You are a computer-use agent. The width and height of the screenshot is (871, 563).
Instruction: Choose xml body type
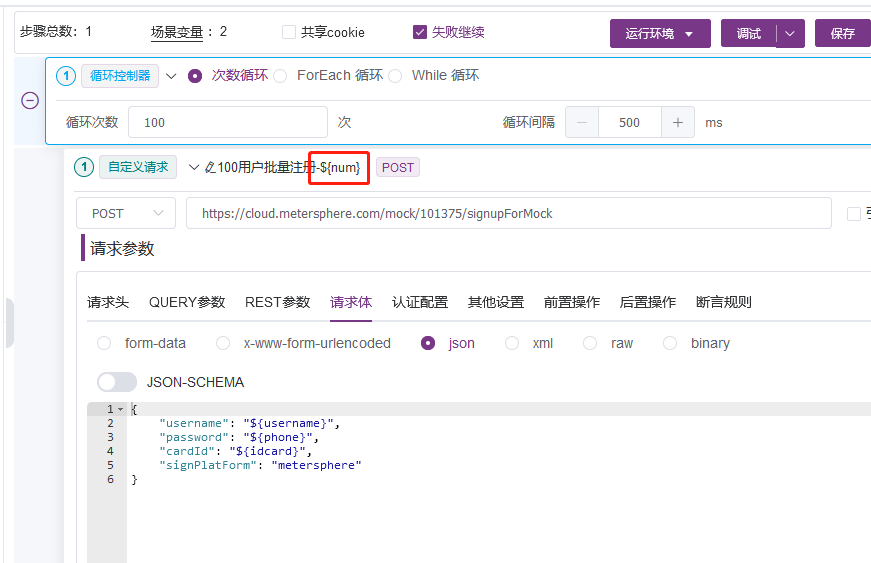click(x=512, y=343)
